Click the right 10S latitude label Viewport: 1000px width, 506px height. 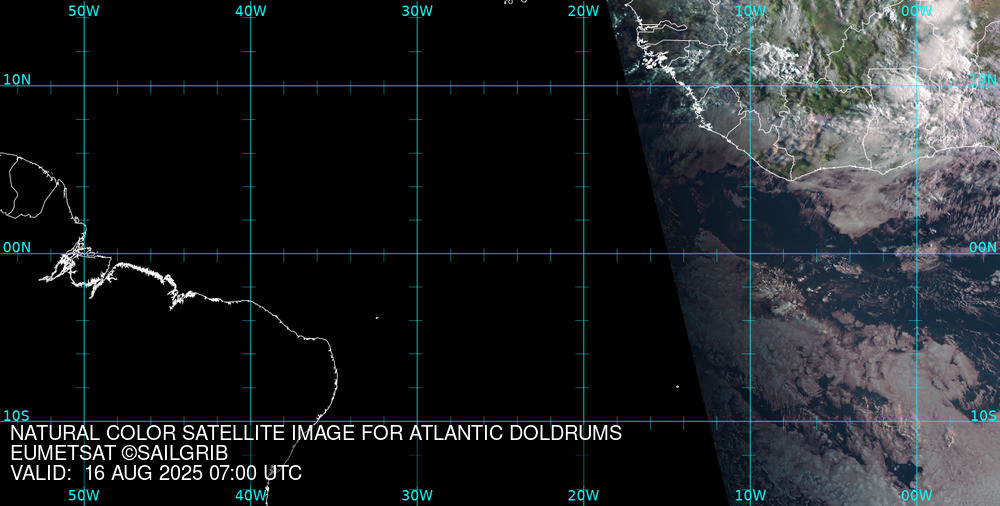click(983, 416)
